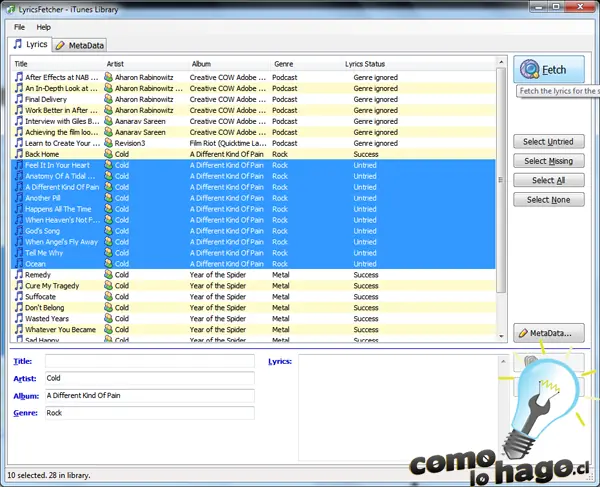The image size is (600, 487).
Task: Click note icon beside Suffocate
Action: click(19, 296)
